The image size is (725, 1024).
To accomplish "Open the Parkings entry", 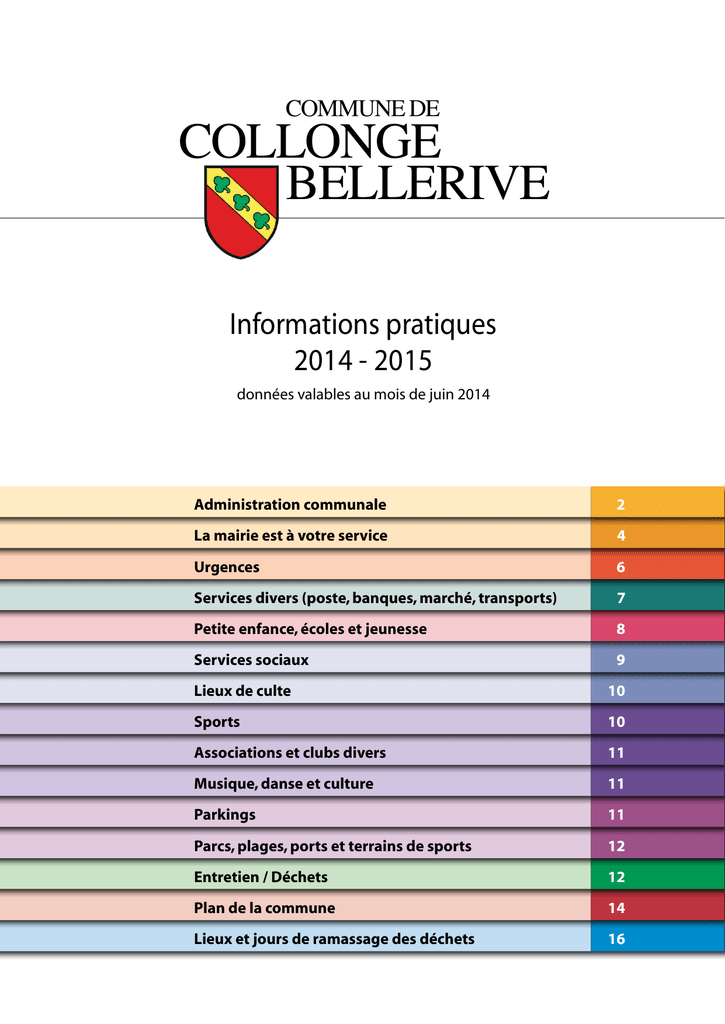I will [x=225, y=815].
